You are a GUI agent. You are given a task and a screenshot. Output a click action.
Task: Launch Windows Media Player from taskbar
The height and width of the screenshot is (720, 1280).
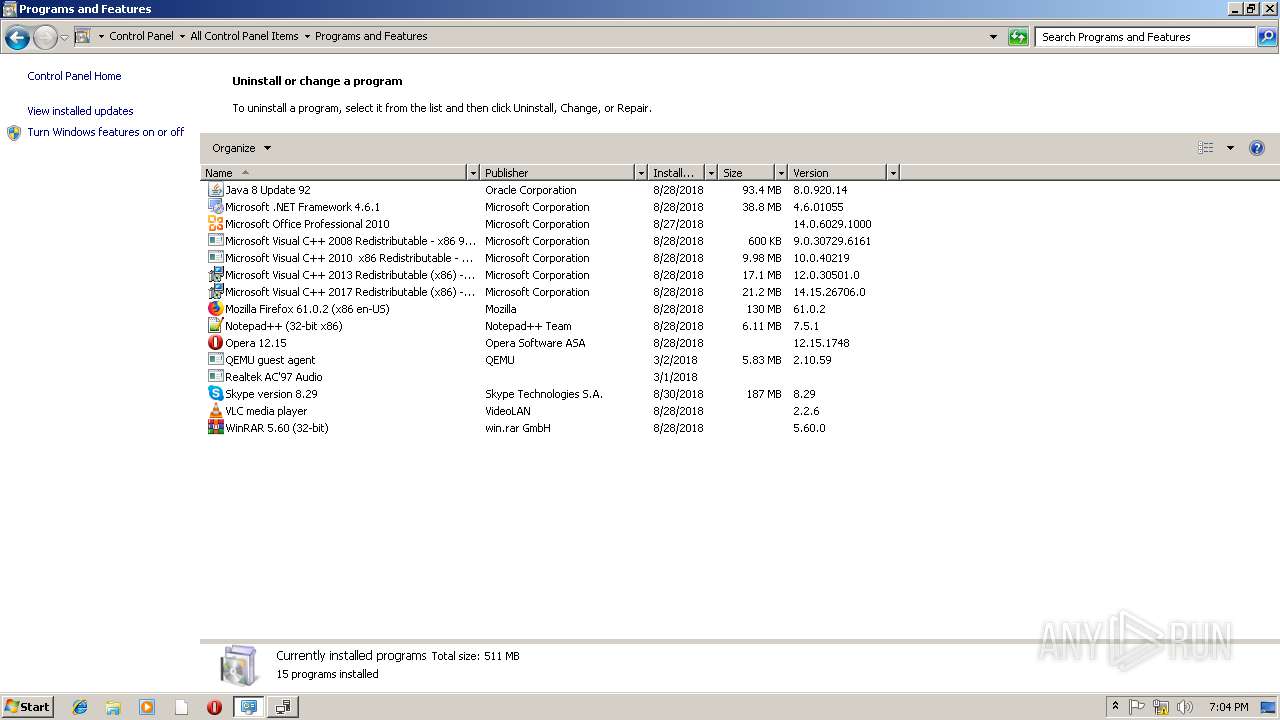(147, 707)
